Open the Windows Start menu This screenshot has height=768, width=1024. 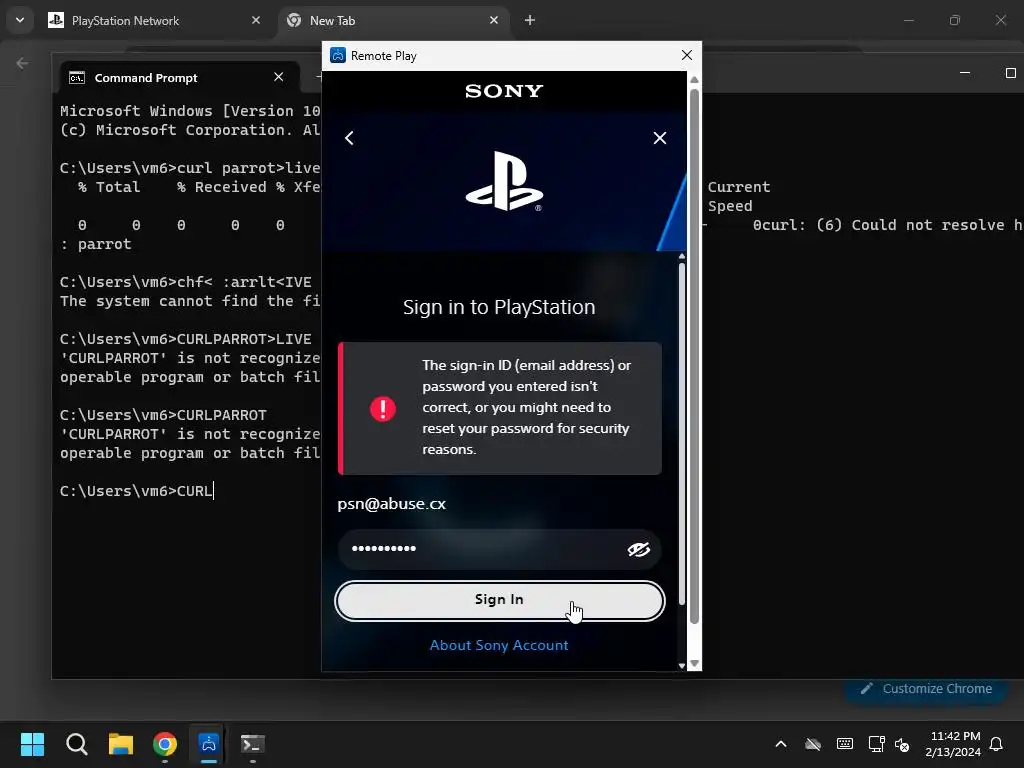pos(32,744)
